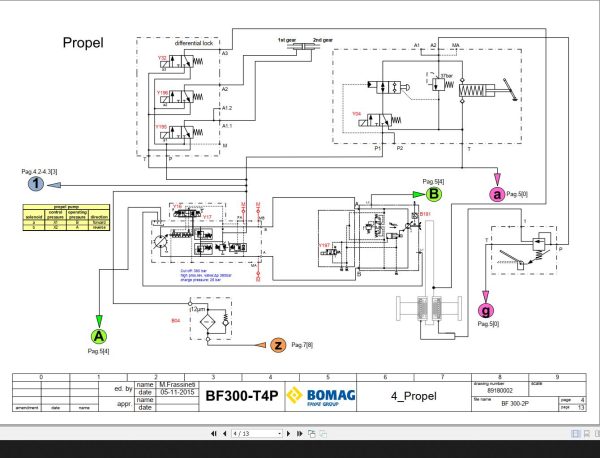Click the '1st gear' label
This screenshot has height=458, width=600.
point(287,40)
